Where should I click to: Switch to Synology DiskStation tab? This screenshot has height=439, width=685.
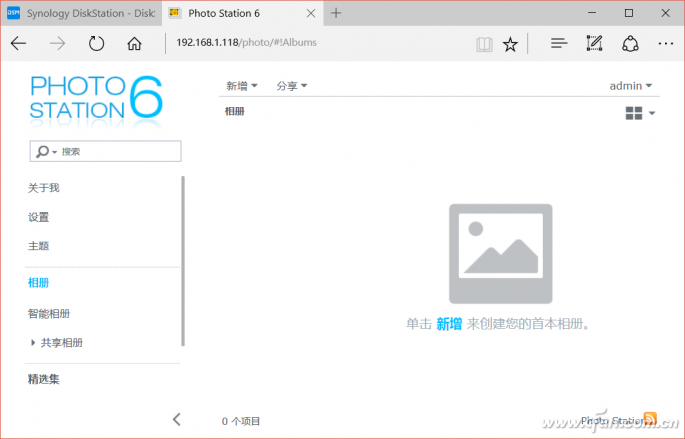click(80, 13)
